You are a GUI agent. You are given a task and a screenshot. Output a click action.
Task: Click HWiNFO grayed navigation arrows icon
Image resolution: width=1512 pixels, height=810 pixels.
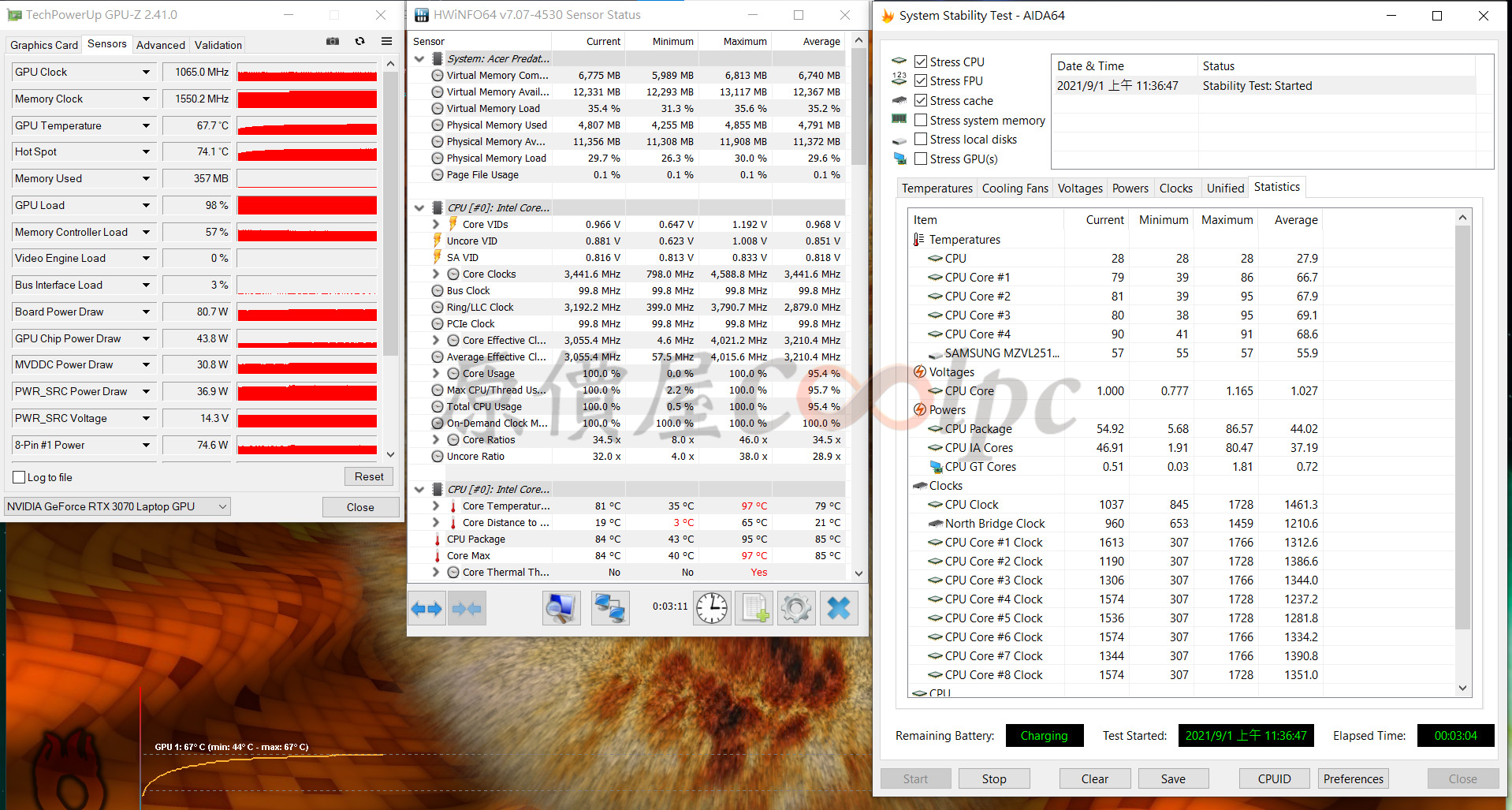point(467,608)
